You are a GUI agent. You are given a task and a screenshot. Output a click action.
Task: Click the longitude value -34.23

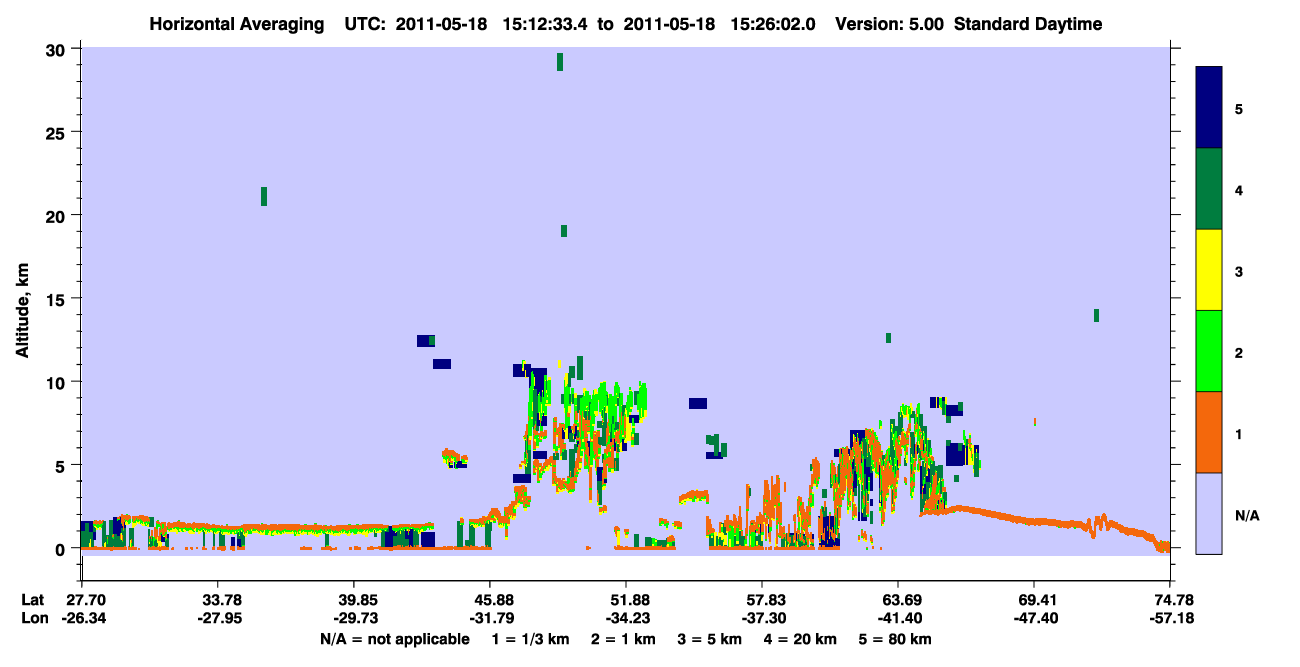click(626, 619)
